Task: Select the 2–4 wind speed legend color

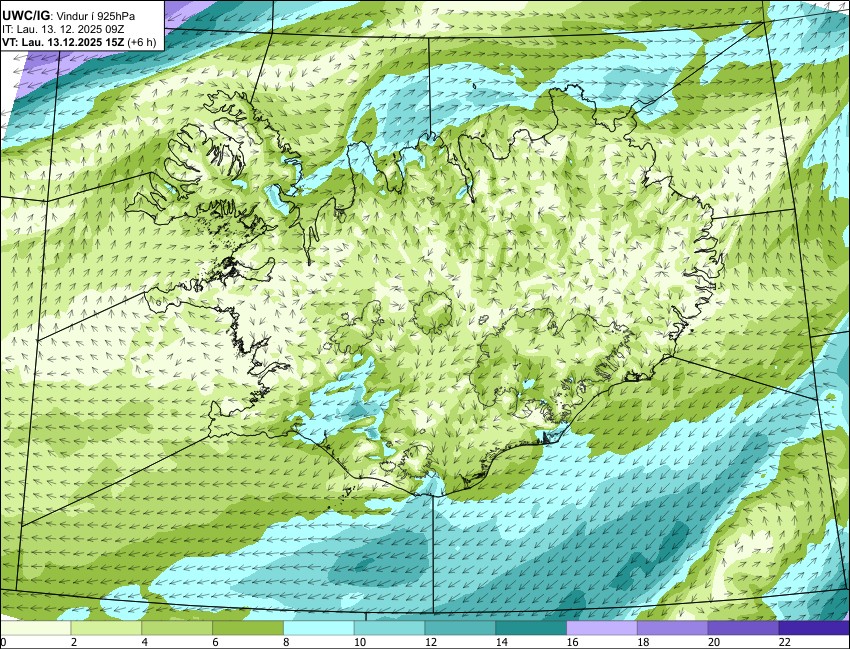Action: pyautogui.click(x=106, y=628)
